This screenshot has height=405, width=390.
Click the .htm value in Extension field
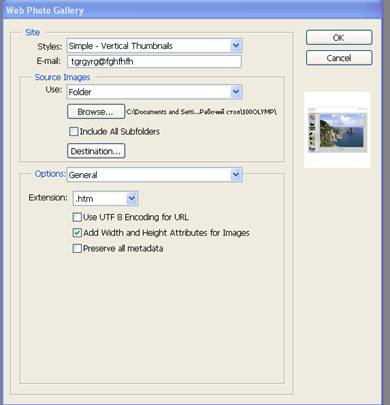[84, 199]
